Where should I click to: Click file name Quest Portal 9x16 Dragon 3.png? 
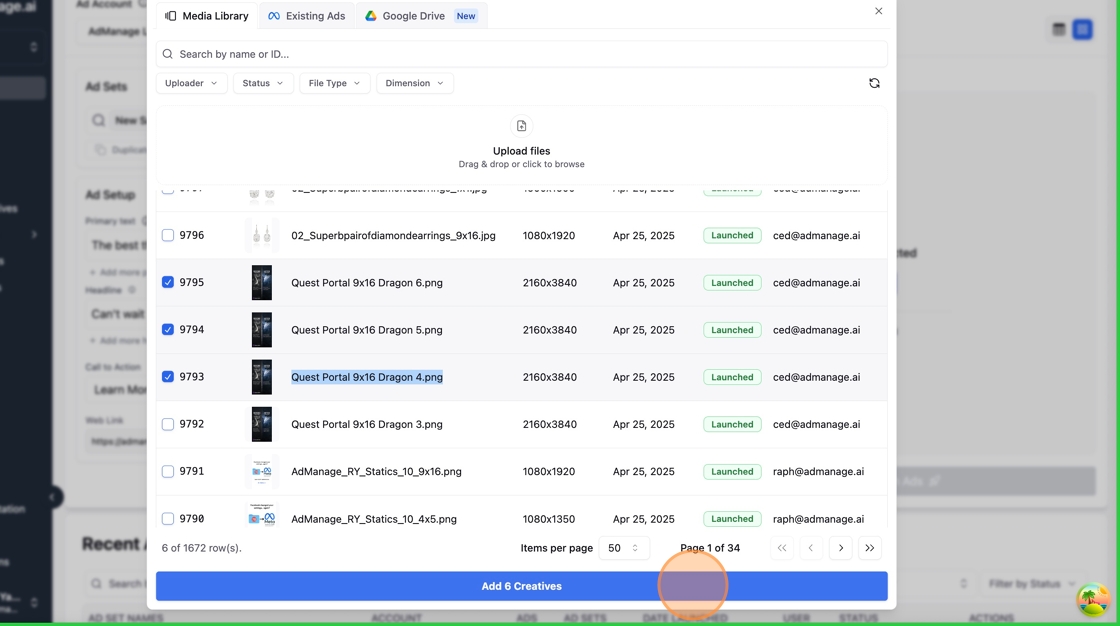[x=366, y=424]
